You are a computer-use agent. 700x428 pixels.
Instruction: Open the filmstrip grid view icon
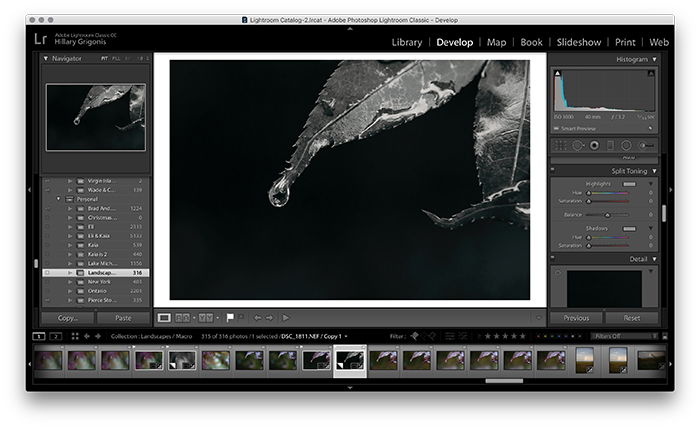click(x=75, y=336)
